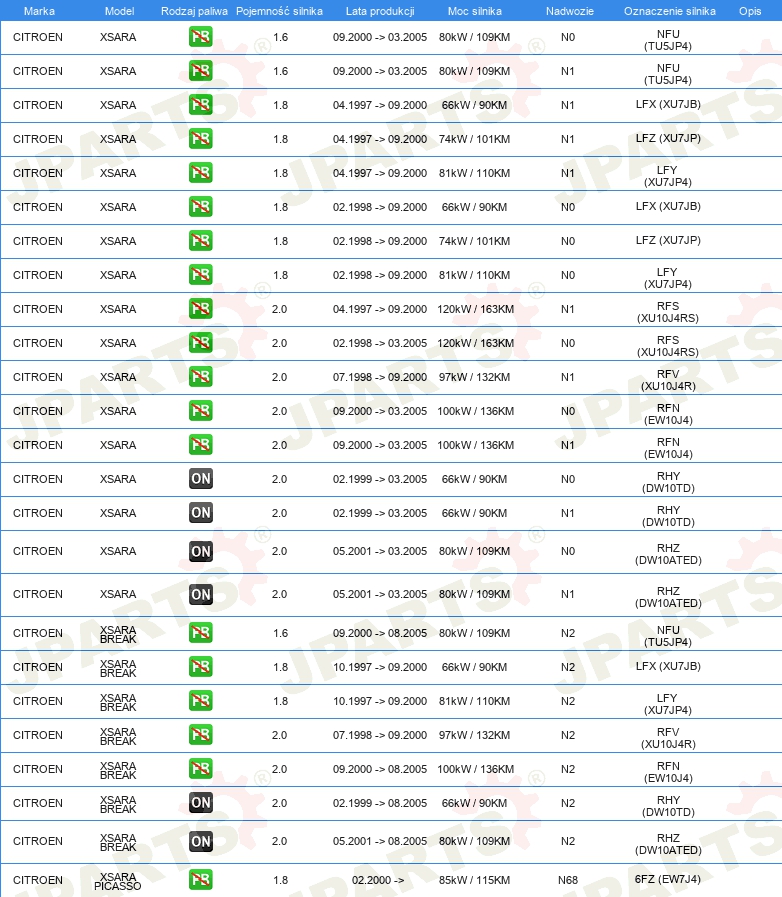Screen dimensions: 782x897
Task: Click 81kW / 110KM in the Xsara Break row
Action: point(474,701)
